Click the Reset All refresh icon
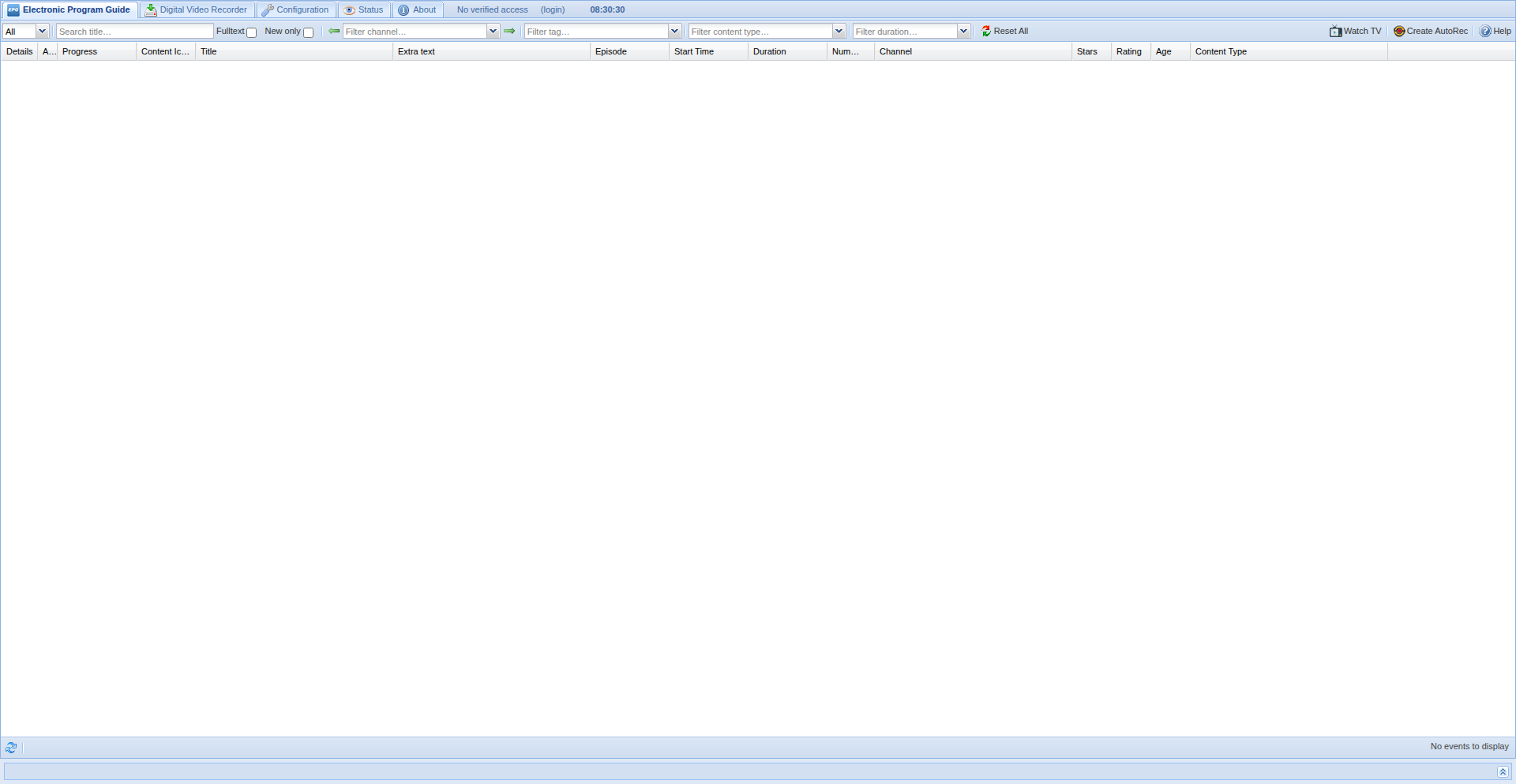The image size is (1516, 784). pos(985,31)
